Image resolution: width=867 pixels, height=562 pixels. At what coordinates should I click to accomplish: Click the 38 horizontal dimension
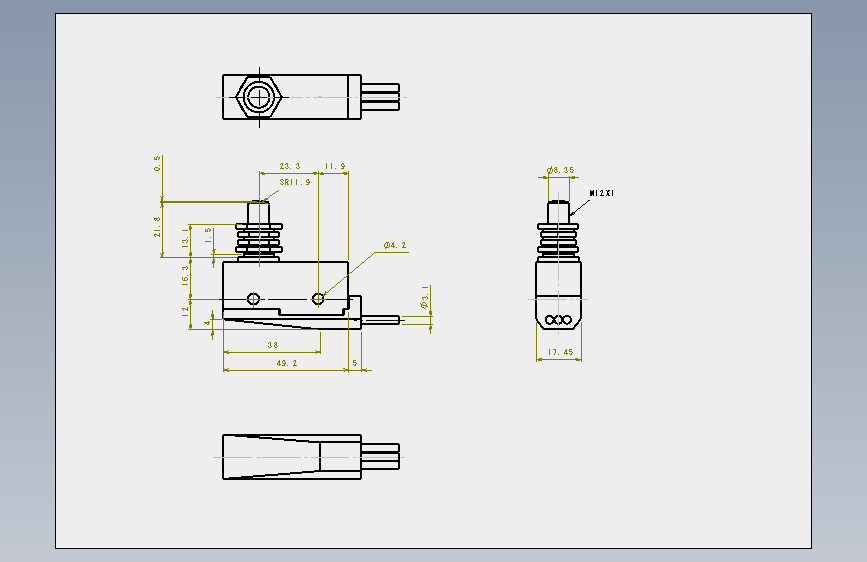pyautogui.click(x=273, y=345)
